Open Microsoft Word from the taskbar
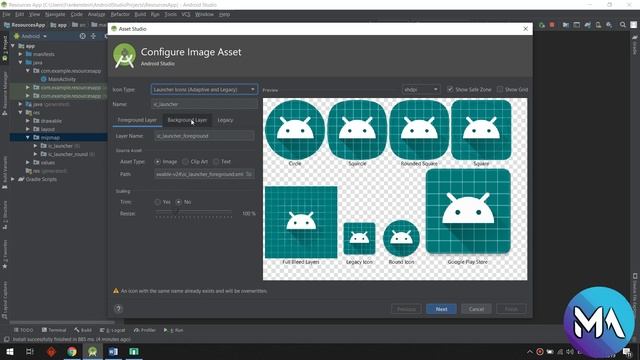640x360 pixels. 113,351
